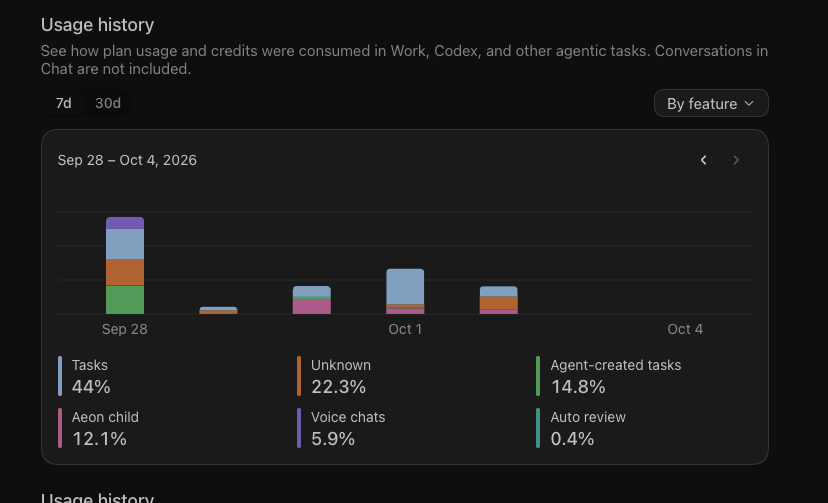
Task: Click the Voice chats 5.9% legend entry
Action: 342,428
